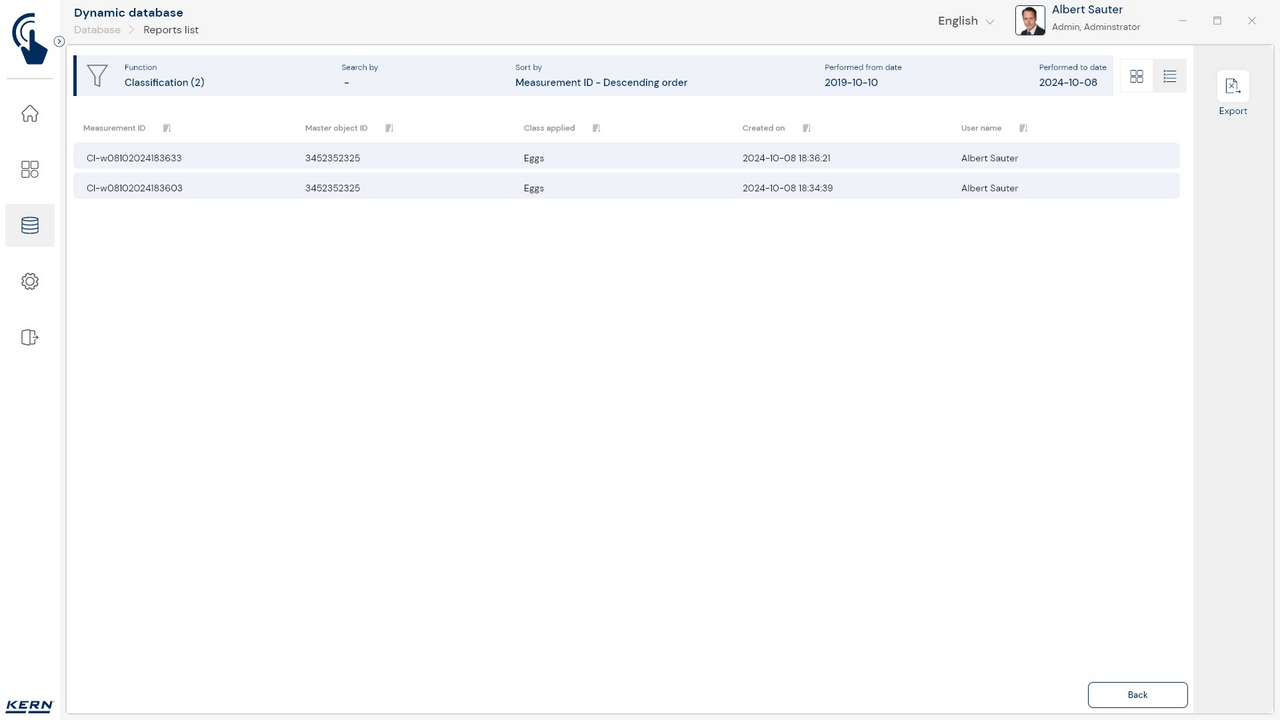Image resolution: width=1280 pixels, height=720 pixels.
Task: Open the English language dropdown
Action: coord(965,21)
